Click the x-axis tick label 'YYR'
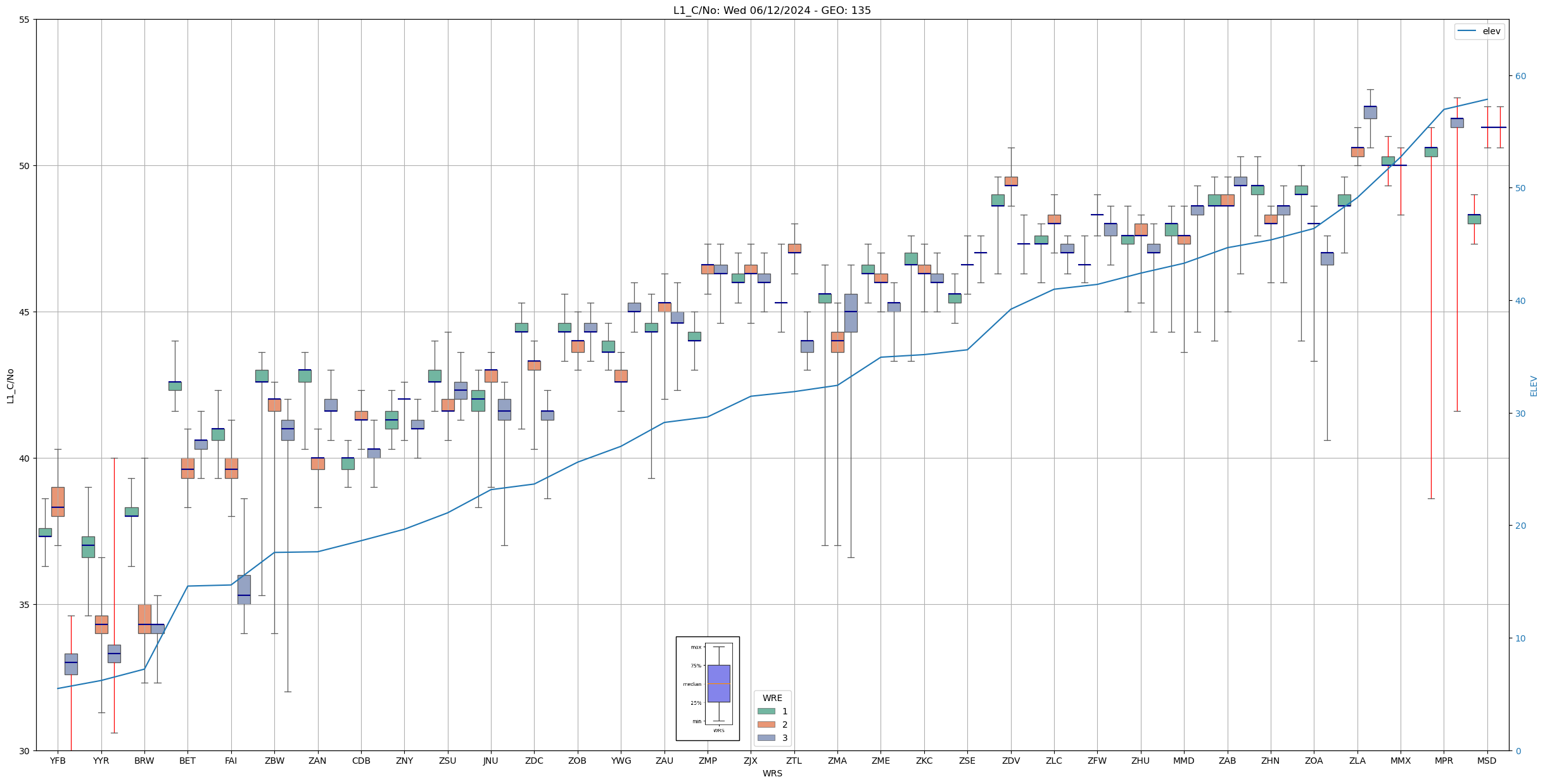Screen dimensions: 1545x784 101,761
